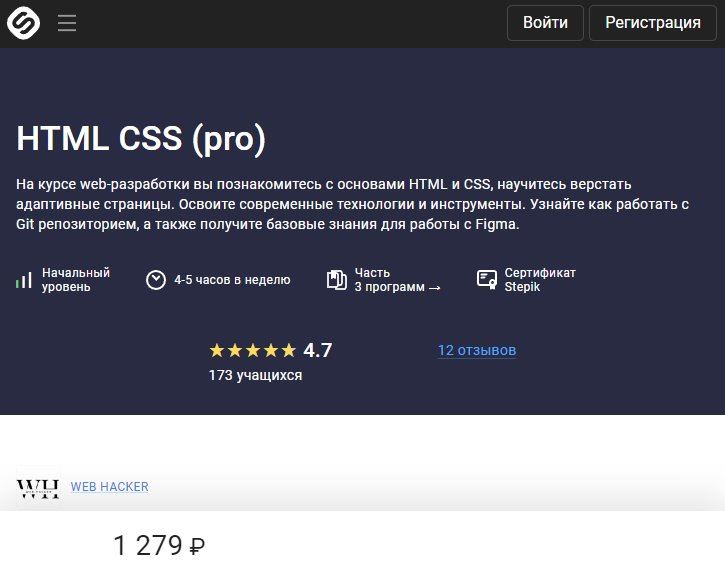Click the clock icon for weekly hours
The height and width of the screenshot is (575, 725).
tap(155, 280)
